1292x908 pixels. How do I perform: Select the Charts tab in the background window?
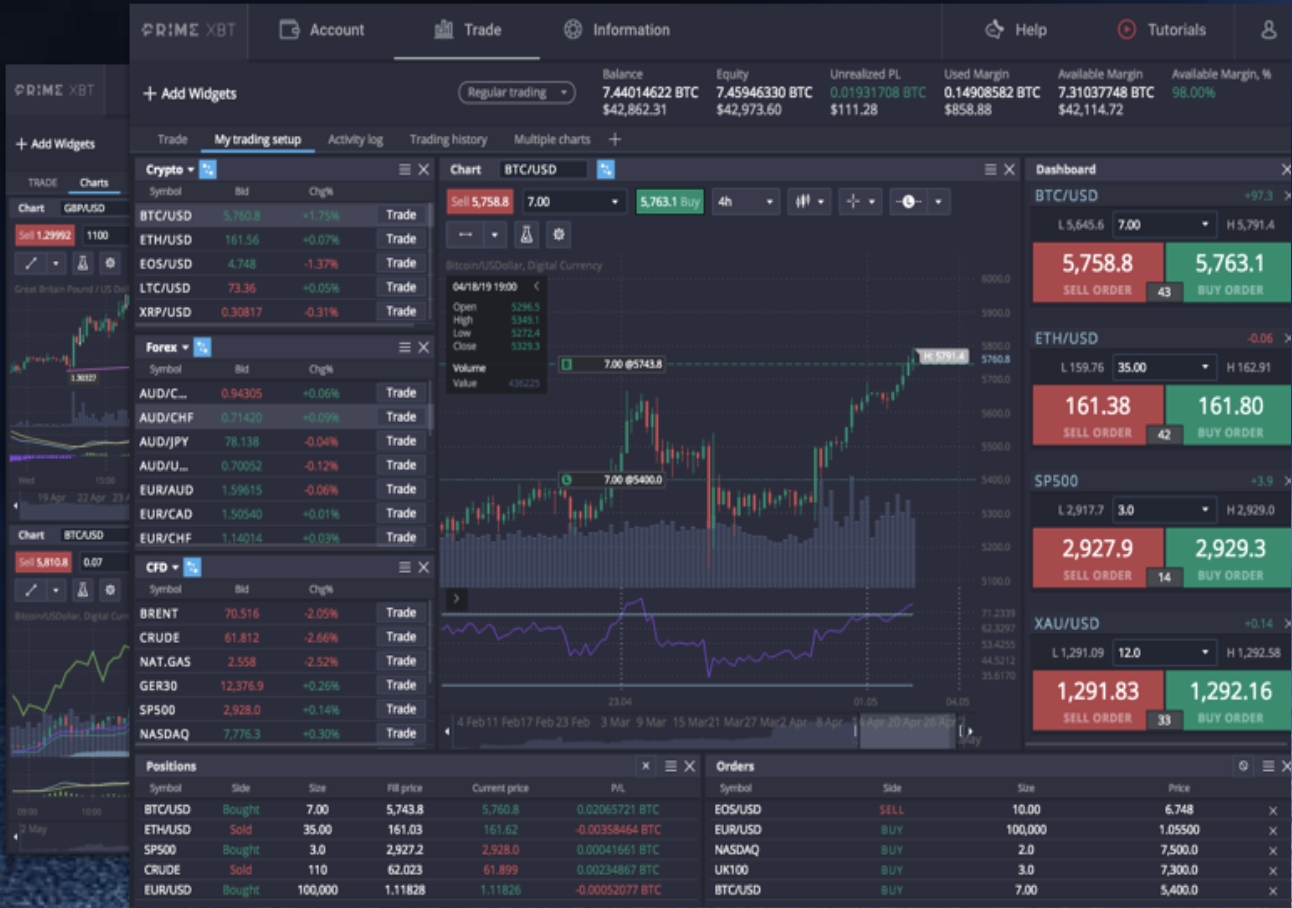(94, 182)
